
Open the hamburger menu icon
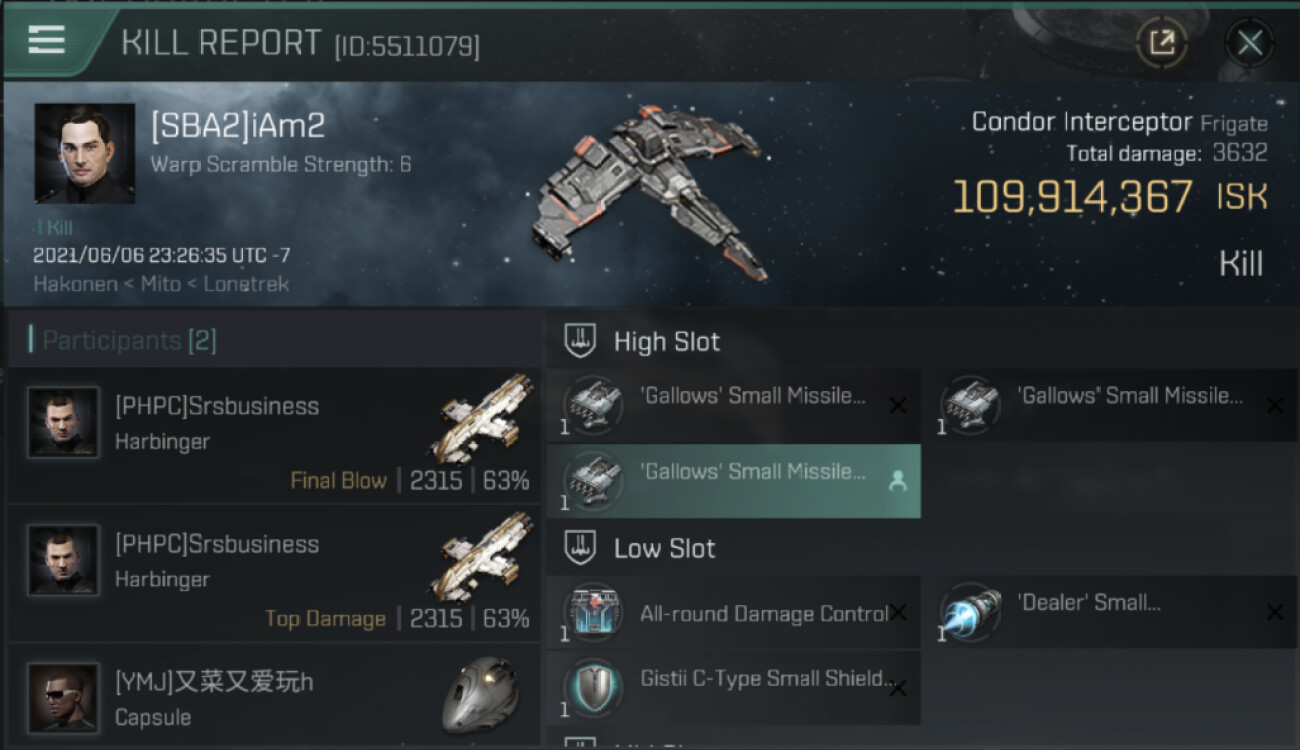[46, 41]
